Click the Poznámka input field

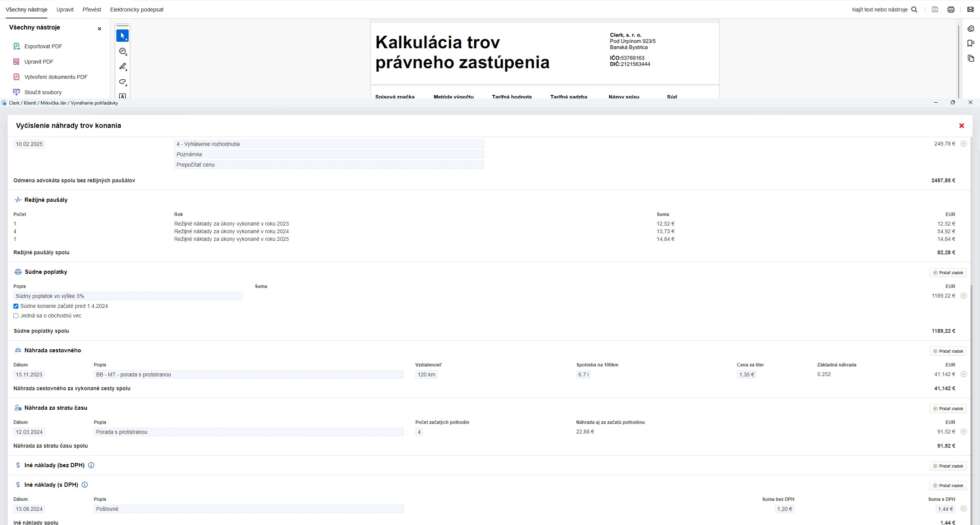tap(329, 154)
